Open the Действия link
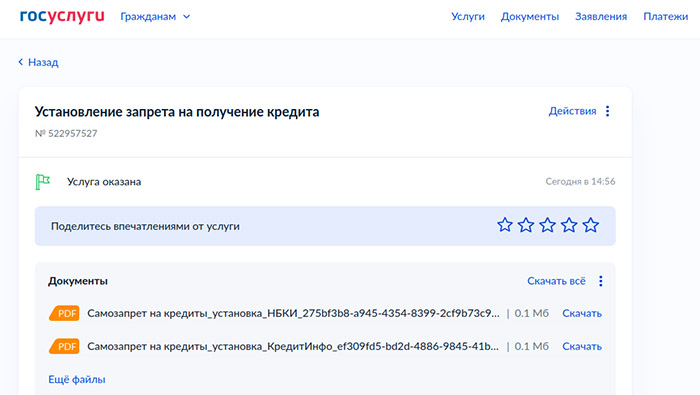The height and width of the screenshot is (395, 700). [x=572, y=111]
